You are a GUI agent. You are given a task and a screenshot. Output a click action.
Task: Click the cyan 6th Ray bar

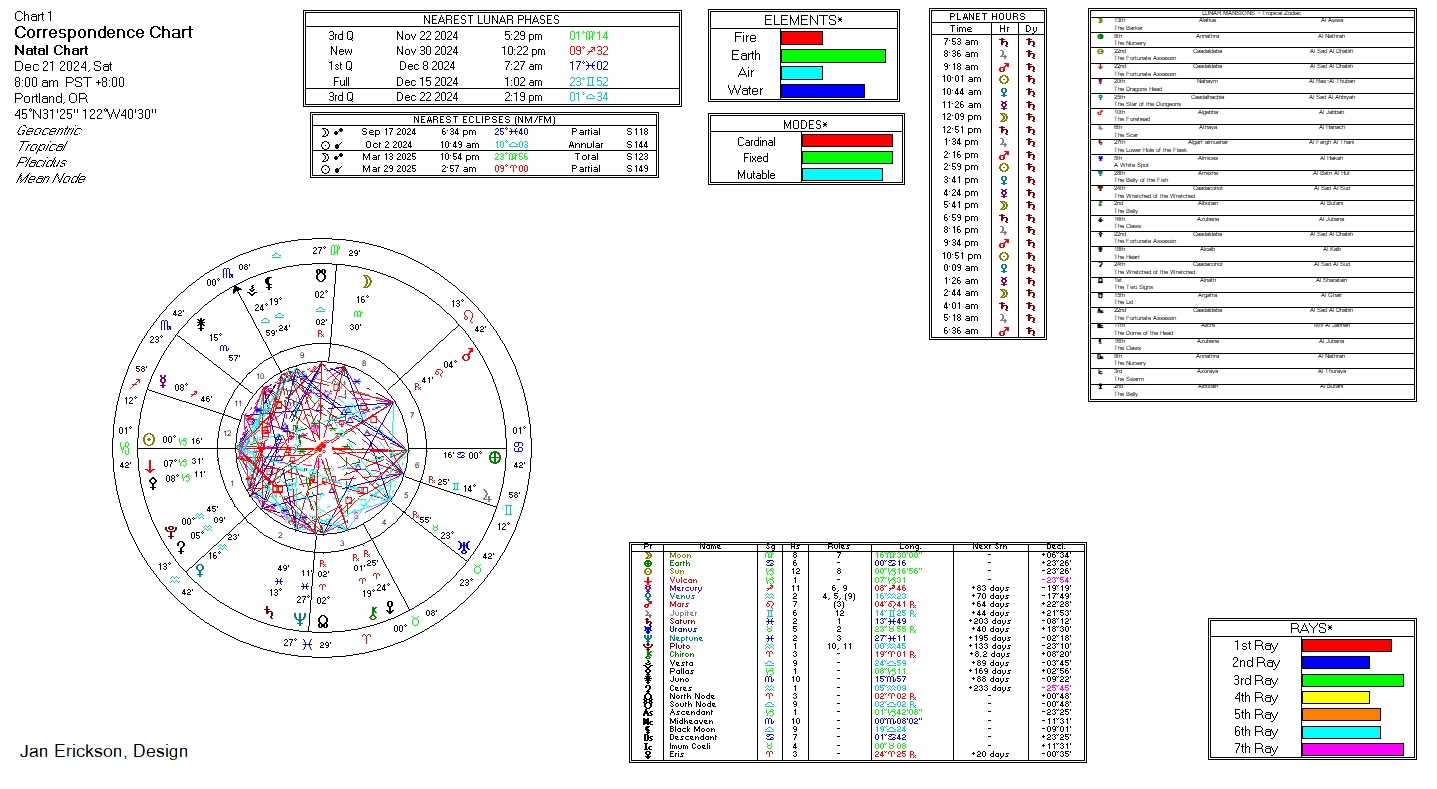1341,732
